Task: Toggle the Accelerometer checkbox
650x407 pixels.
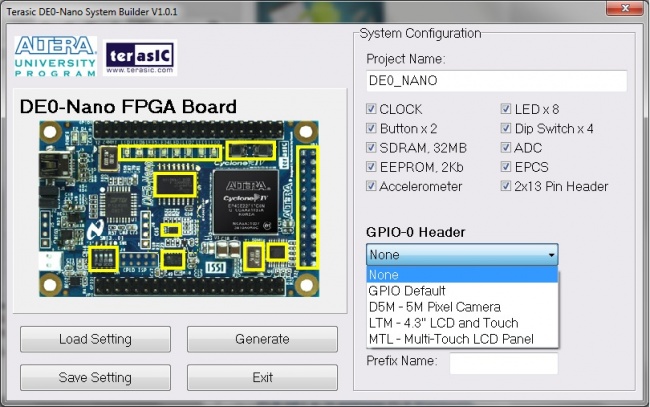Action: point(371,186)
